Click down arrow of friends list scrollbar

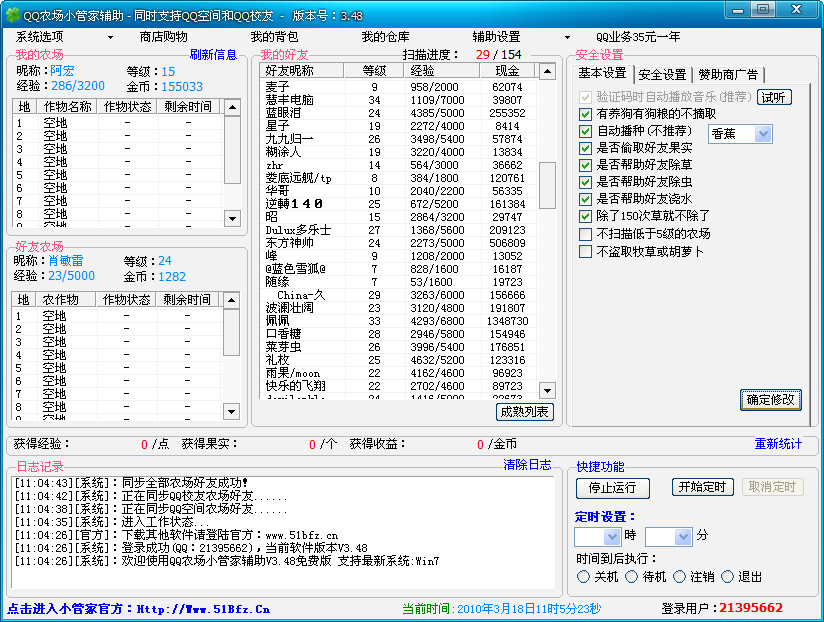547,390
